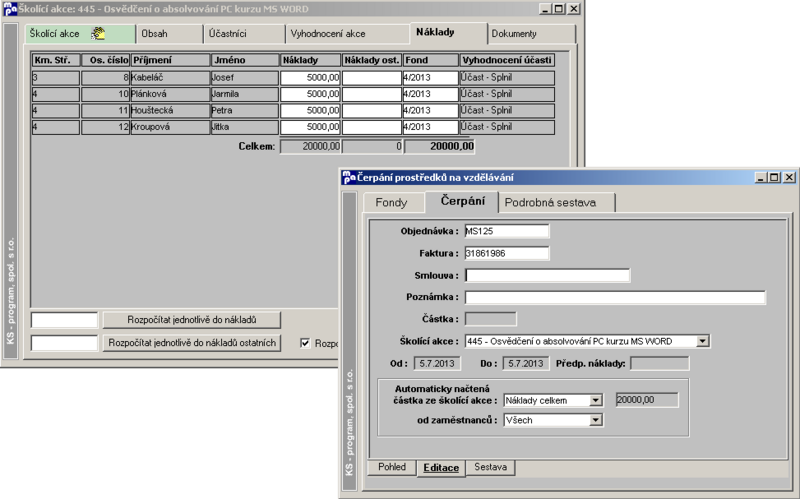The height and width of the screenshot is (499, 800).
Task: Click Účast - Splnil in Josef row
Action: pyautogui.click(x=507, y=78)
